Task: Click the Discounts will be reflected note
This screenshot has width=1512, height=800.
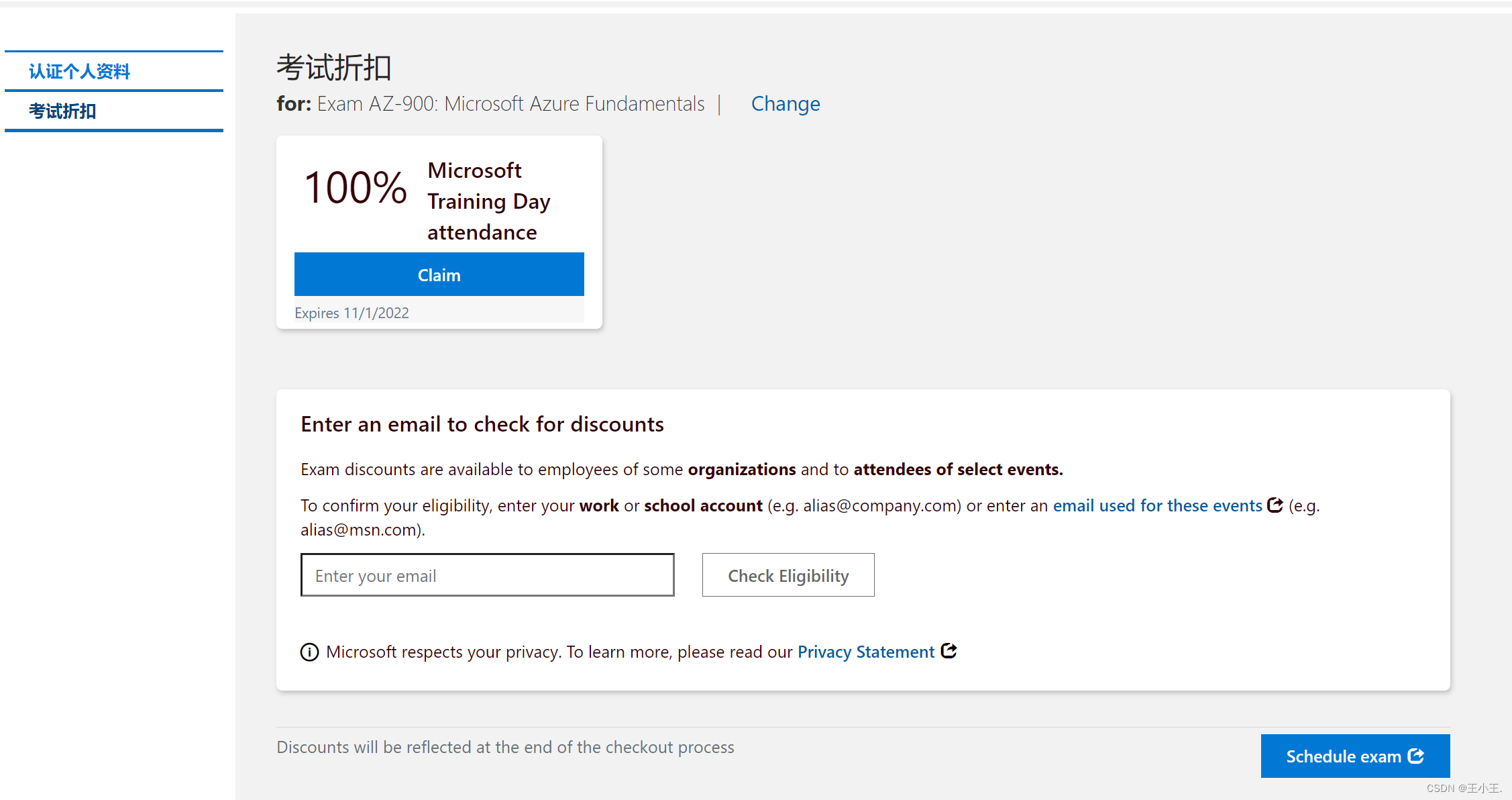Action: click(x=505, y=747)
